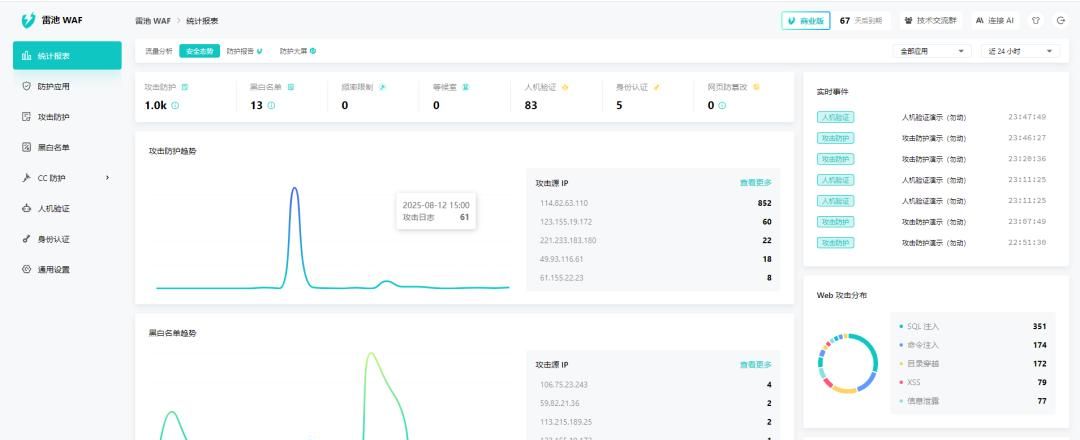Click the logout icon in top right
This screenshot has height=440, width=1080.
point(1061,21)
